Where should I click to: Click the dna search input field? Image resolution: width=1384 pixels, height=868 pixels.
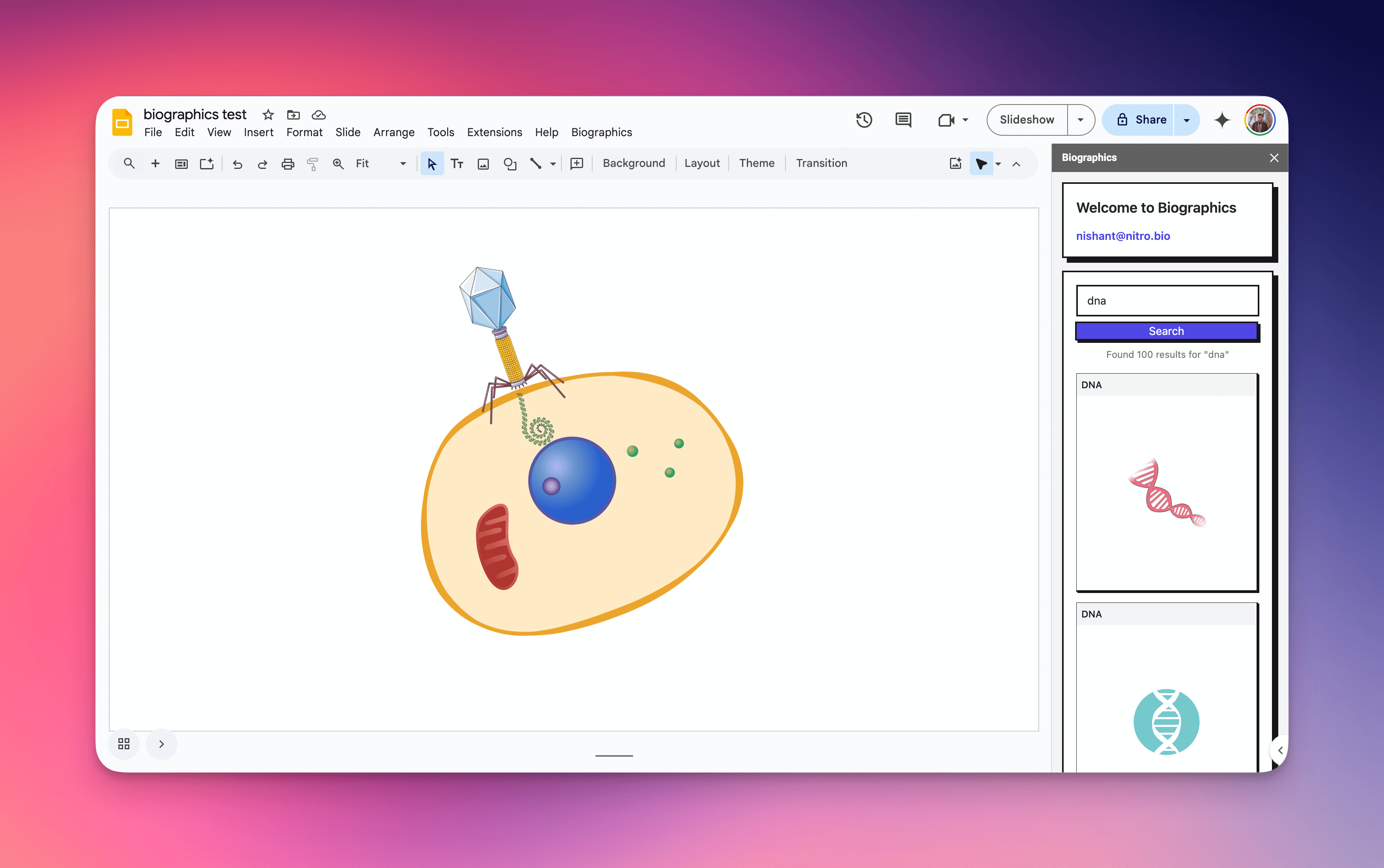(x=1167, y=300)
